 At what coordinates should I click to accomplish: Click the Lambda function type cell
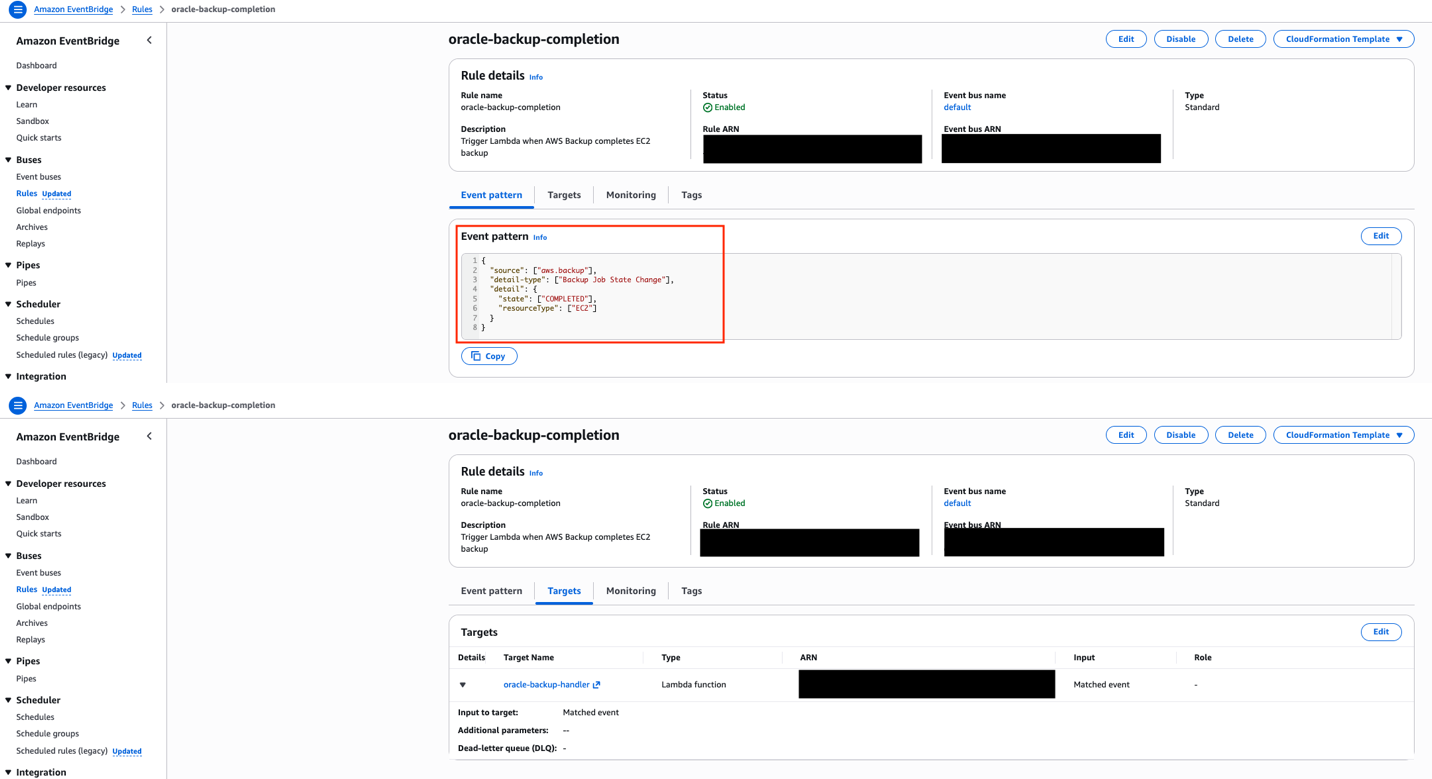(693, 685)
